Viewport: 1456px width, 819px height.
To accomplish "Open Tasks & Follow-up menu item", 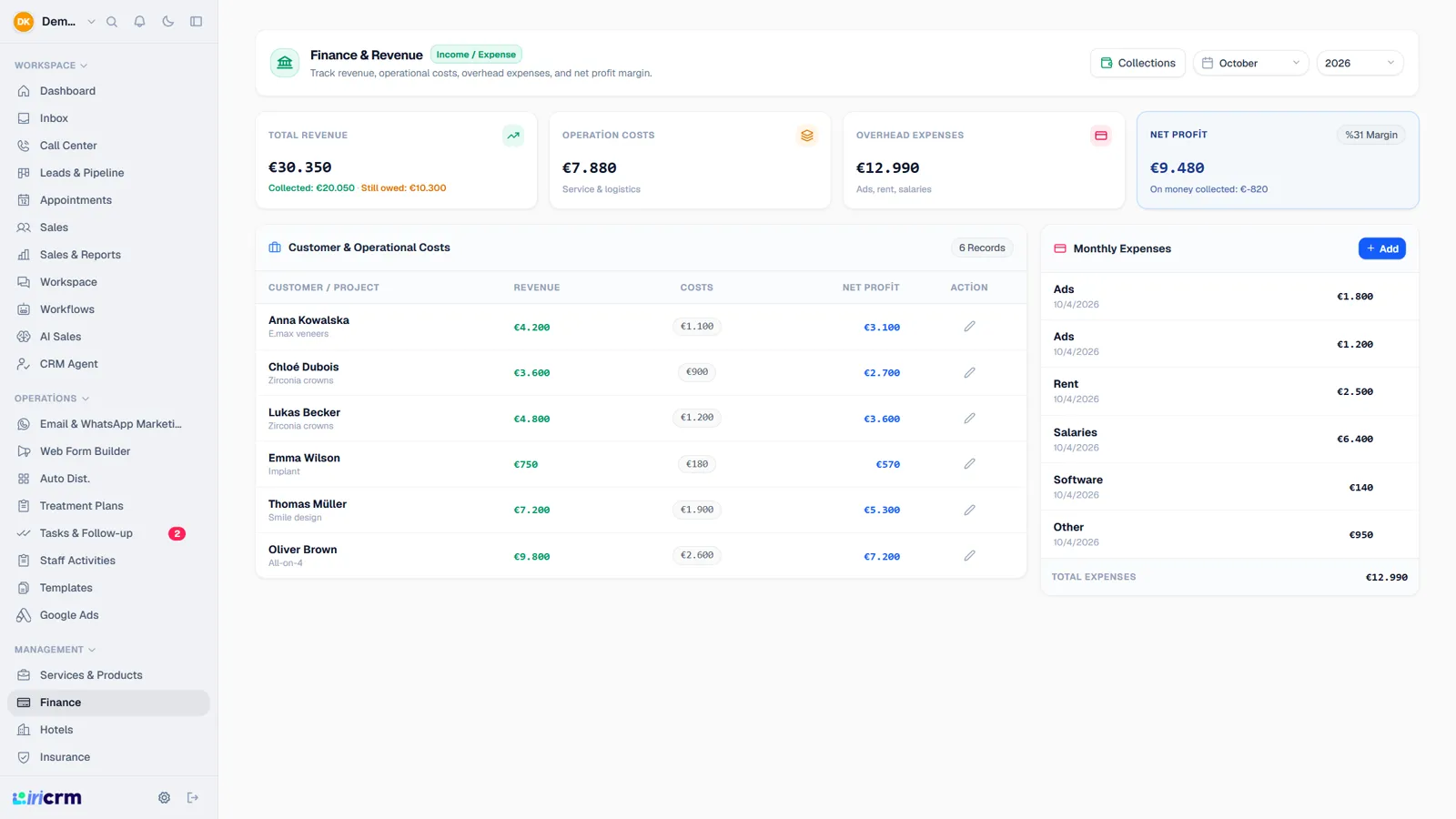I will click(108, 533).
